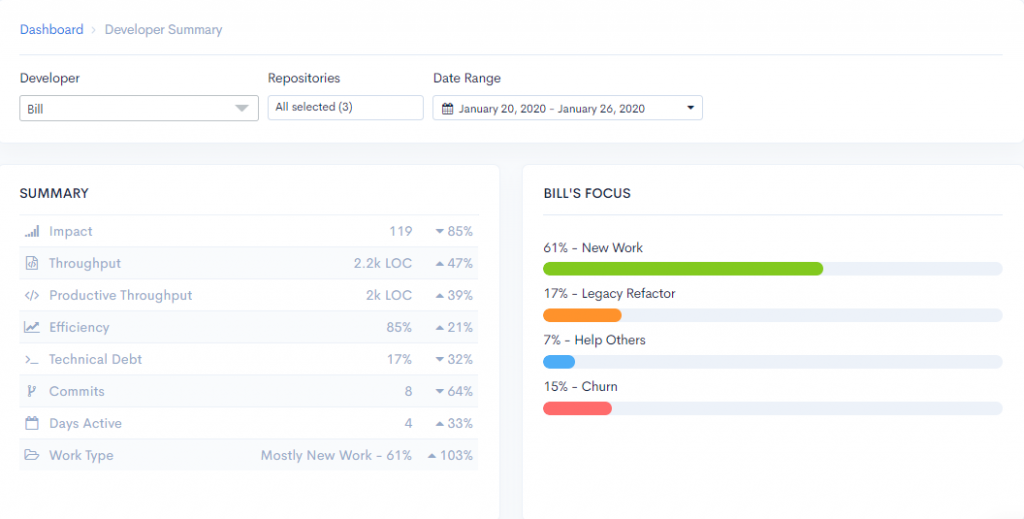1024x519 pixels.
Task: Click the calendar icon in Date Range field
Action: 447,109
